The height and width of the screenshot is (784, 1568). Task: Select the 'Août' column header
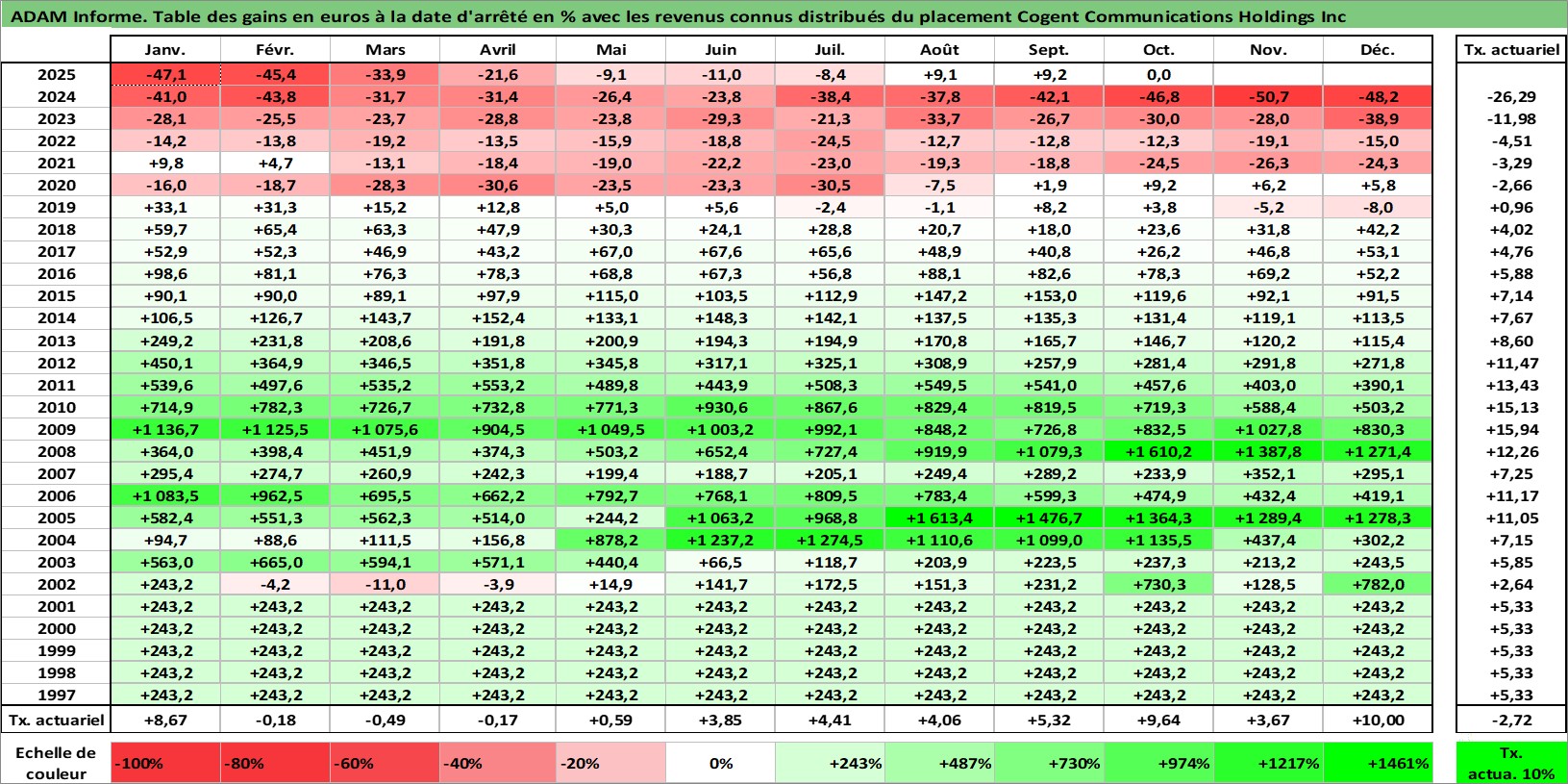[x=940, y=50]
